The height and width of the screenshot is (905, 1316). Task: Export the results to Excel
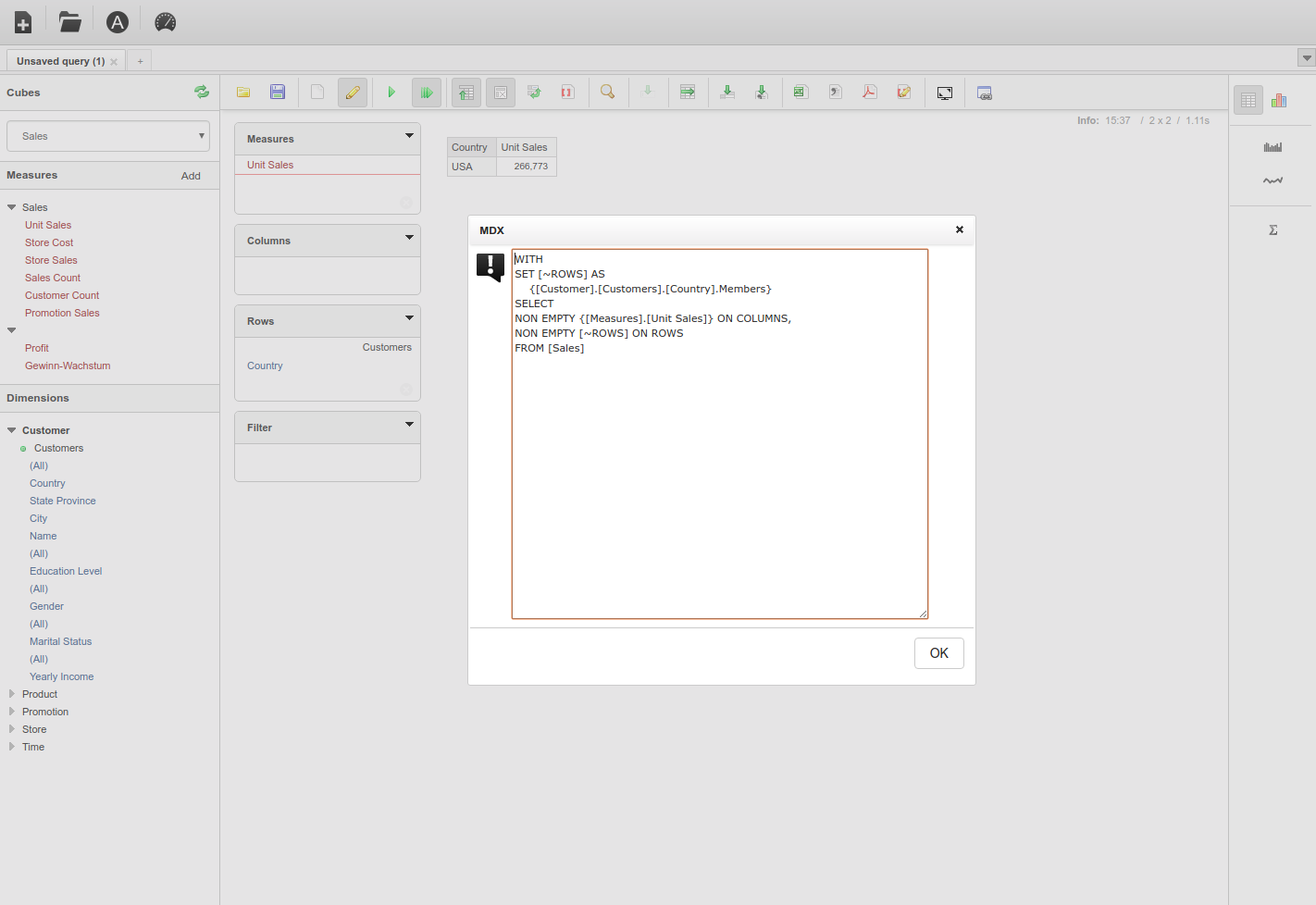coord(799,92)
